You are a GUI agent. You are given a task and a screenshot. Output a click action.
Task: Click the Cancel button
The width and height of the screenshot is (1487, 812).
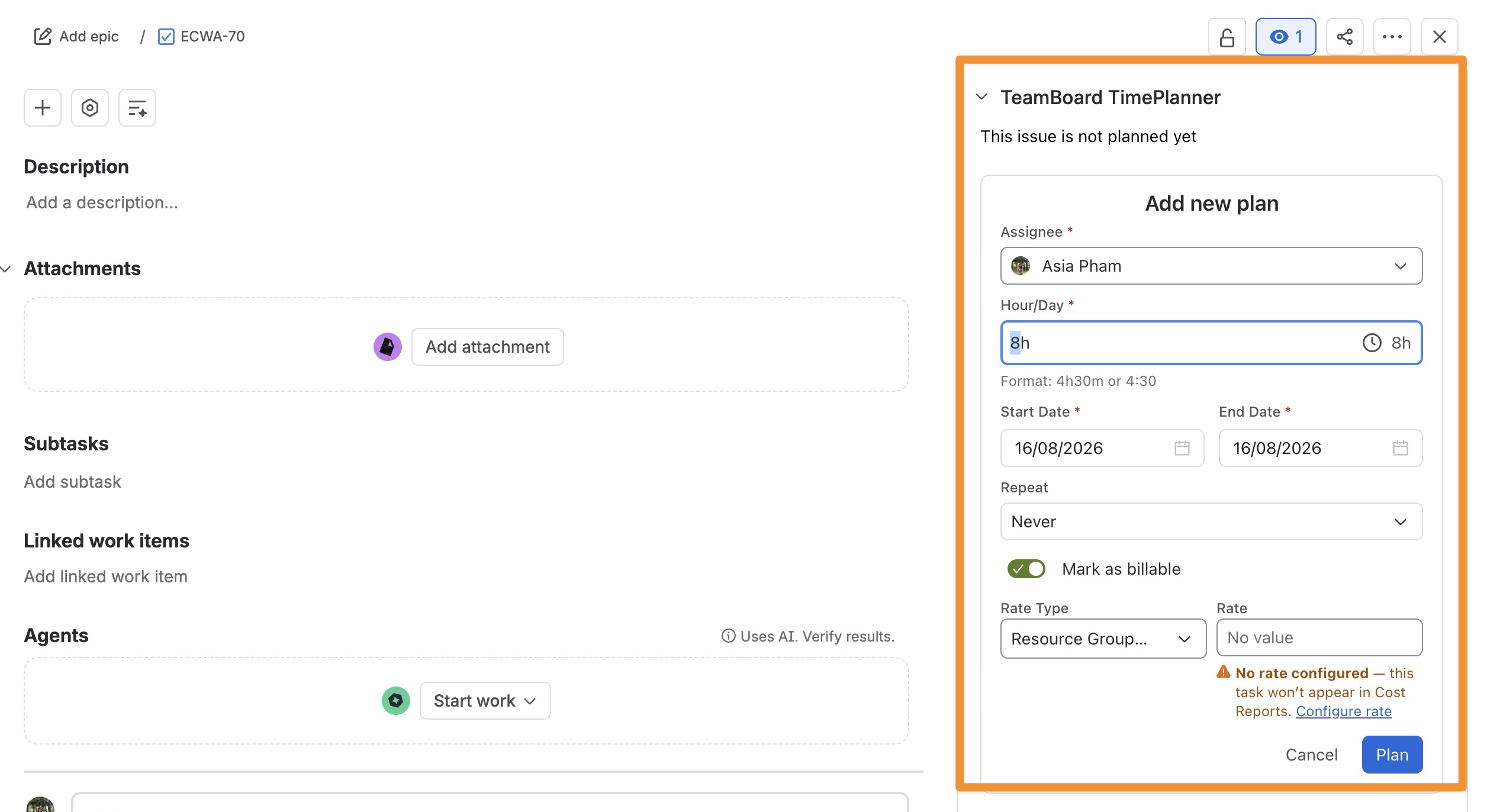tap(1312, 755)
